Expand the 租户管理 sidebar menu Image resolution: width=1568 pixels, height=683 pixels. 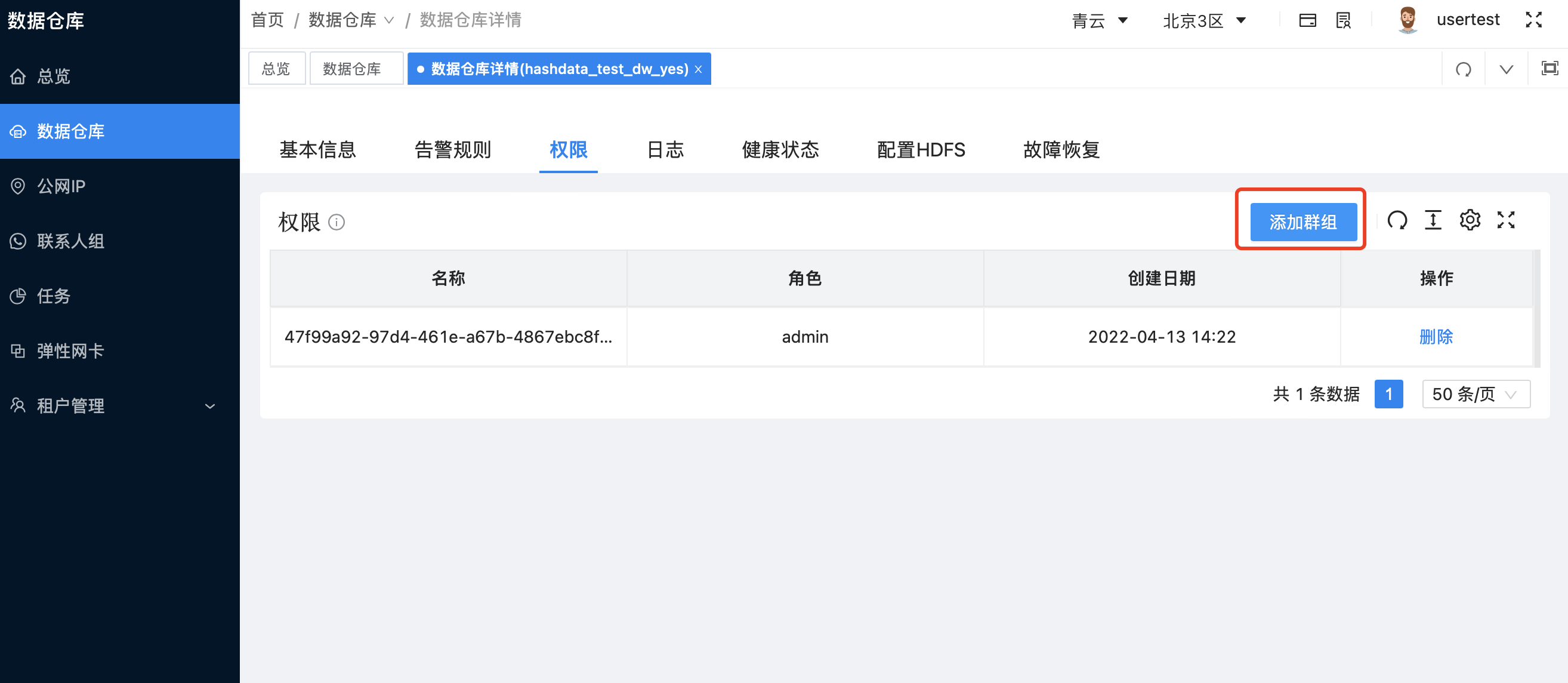pos(210,406)
